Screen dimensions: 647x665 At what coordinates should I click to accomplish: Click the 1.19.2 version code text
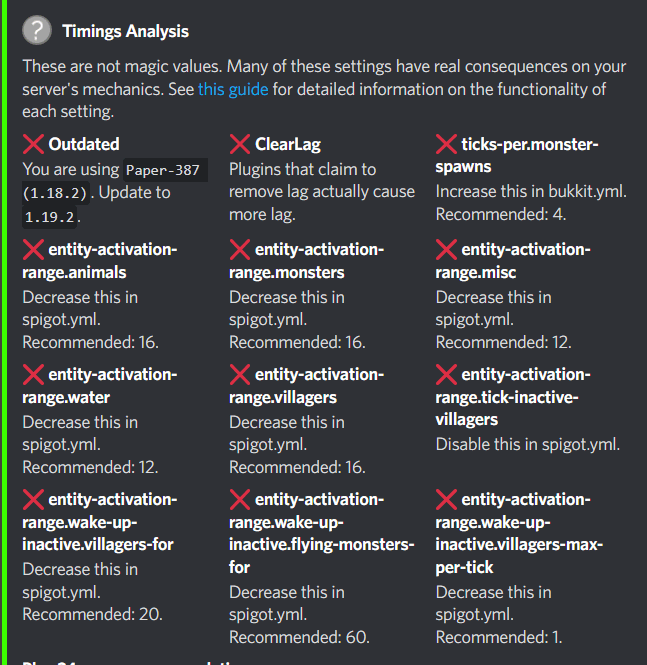click(x=50, y=216)
